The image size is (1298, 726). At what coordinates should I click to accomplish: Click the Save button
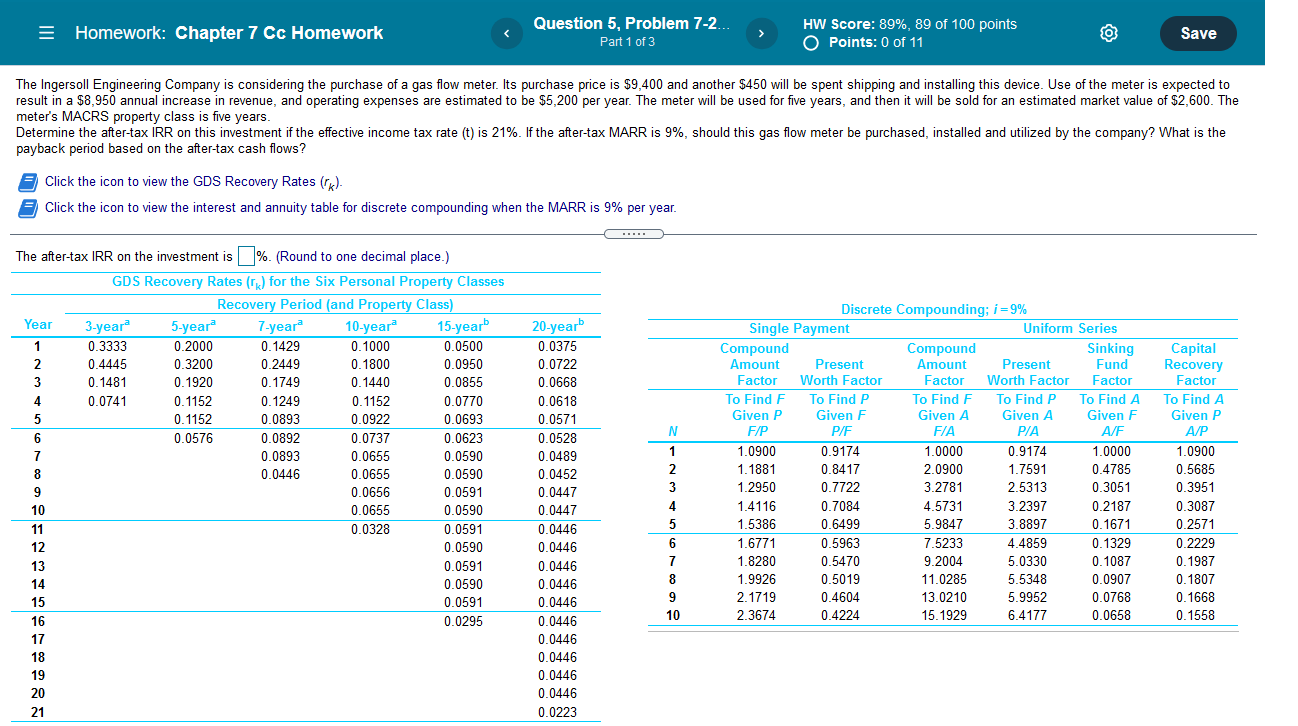(1198, 33)
